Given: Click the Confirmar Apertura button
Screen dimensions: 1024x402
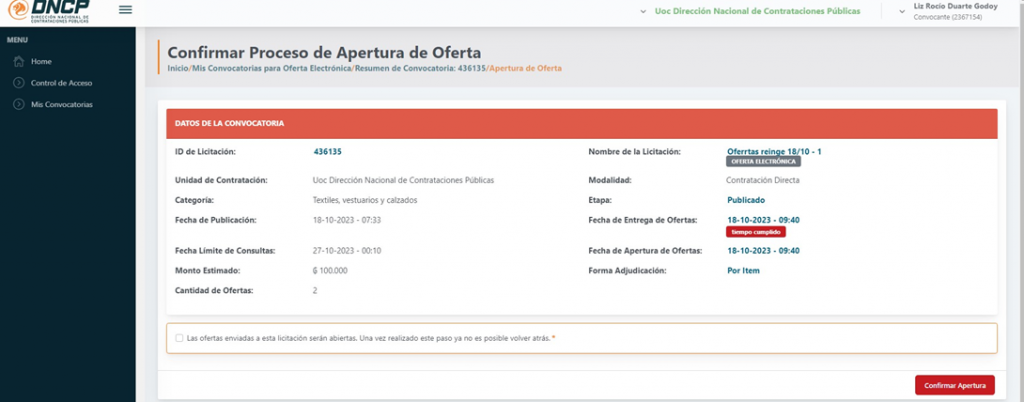Looking at the screenshot, I should (955, 385).
